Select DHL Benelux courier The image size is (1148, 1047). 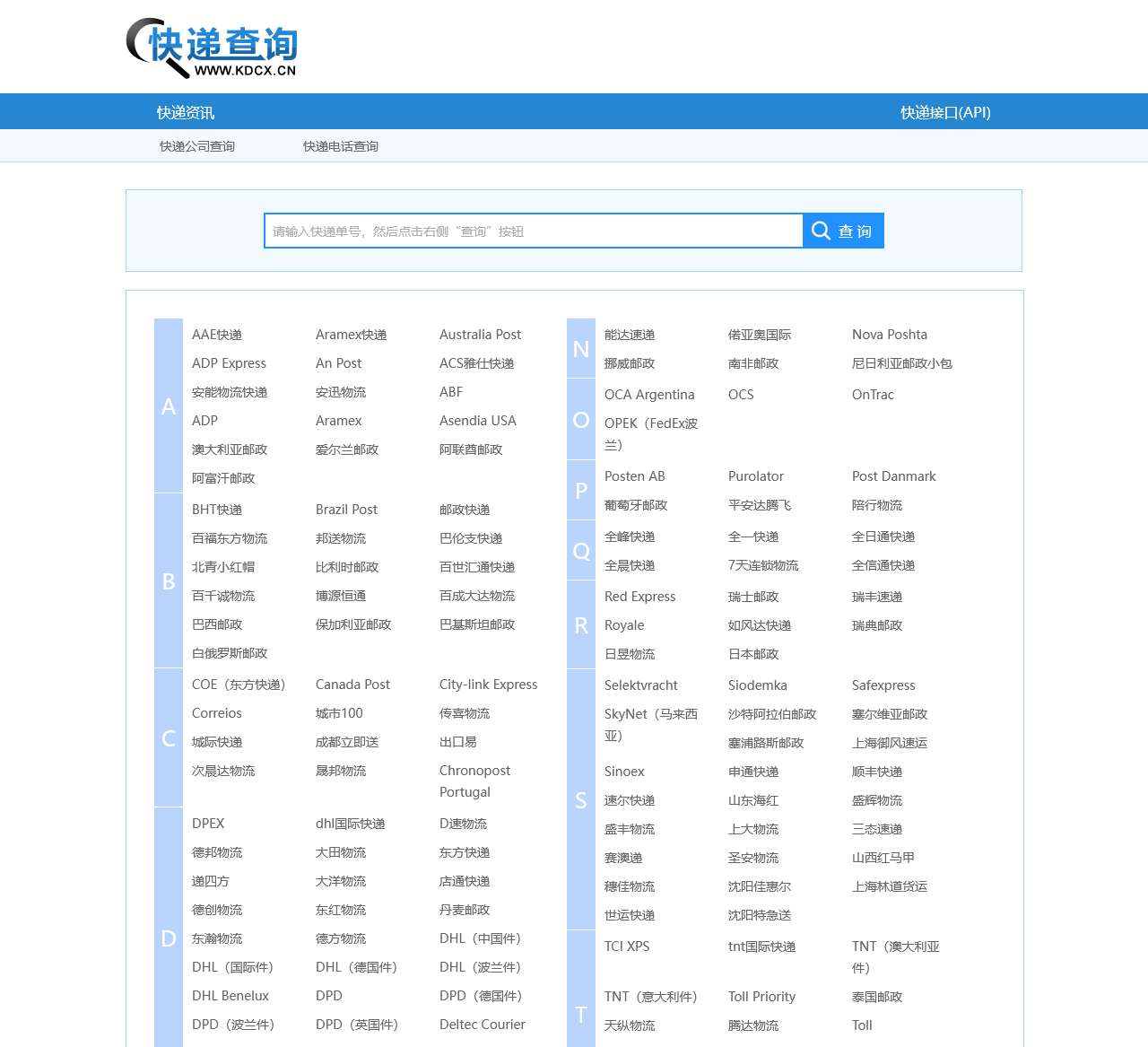click(x=230, y=996)
